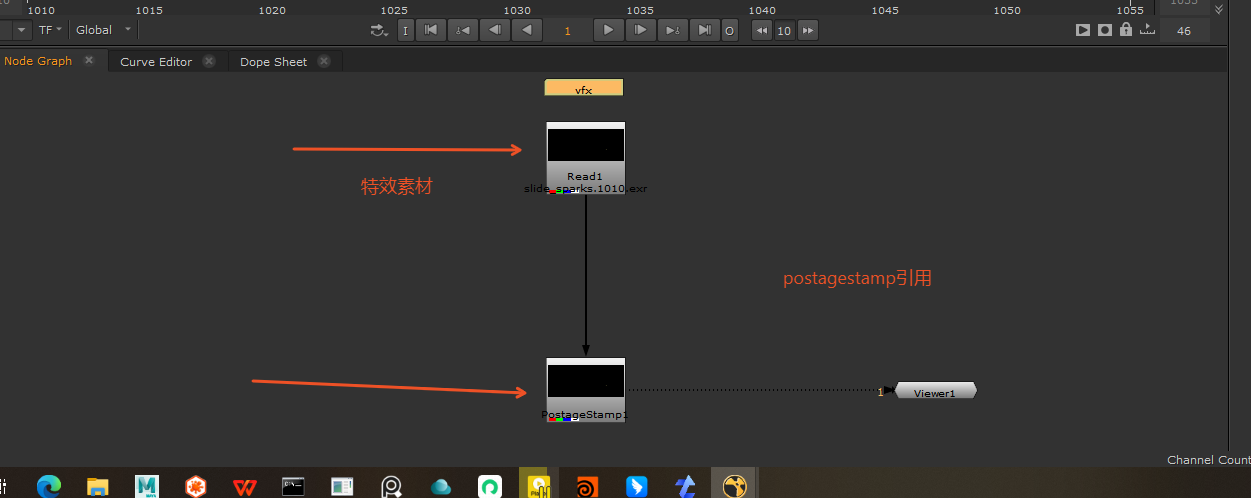Step back one frame

[x=494, y=30]
